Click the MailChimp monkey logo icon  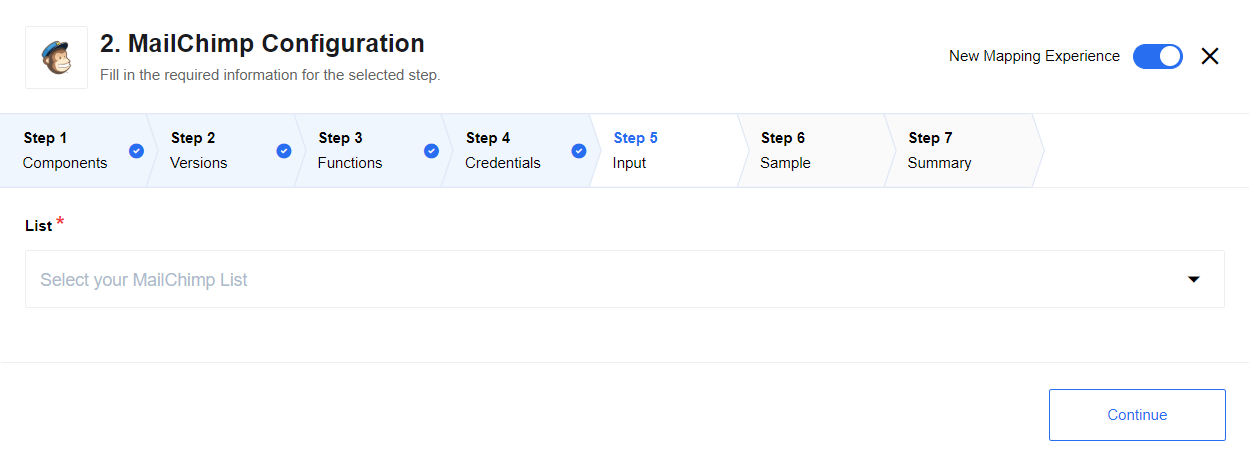(x=56, y=57)
